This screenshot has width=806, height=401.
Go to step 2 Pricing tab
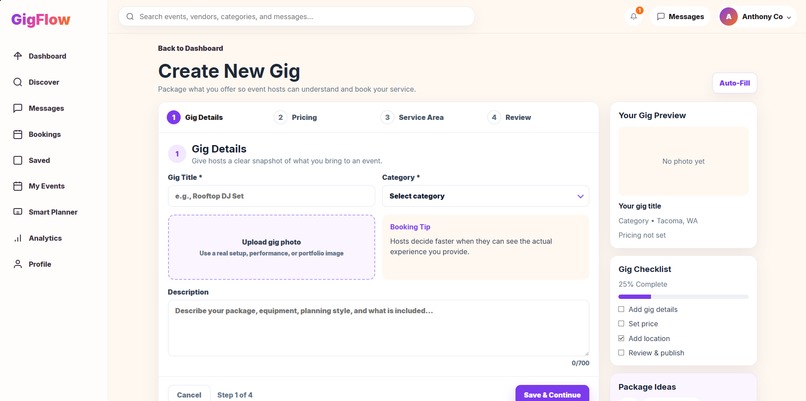[x=295, y=117]
